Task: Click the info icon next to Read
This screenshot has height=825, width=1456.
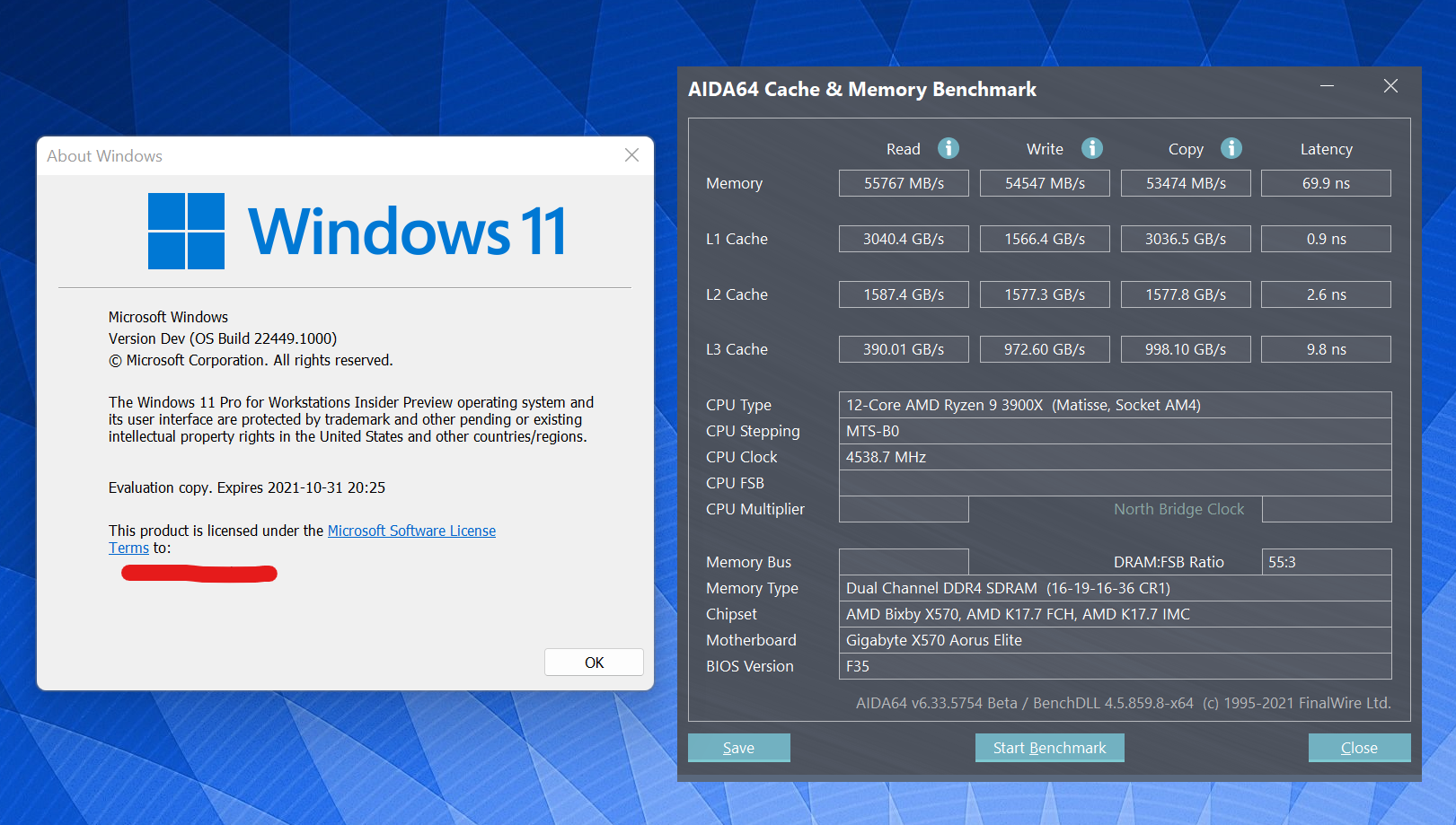Action: tap(949, 148)
